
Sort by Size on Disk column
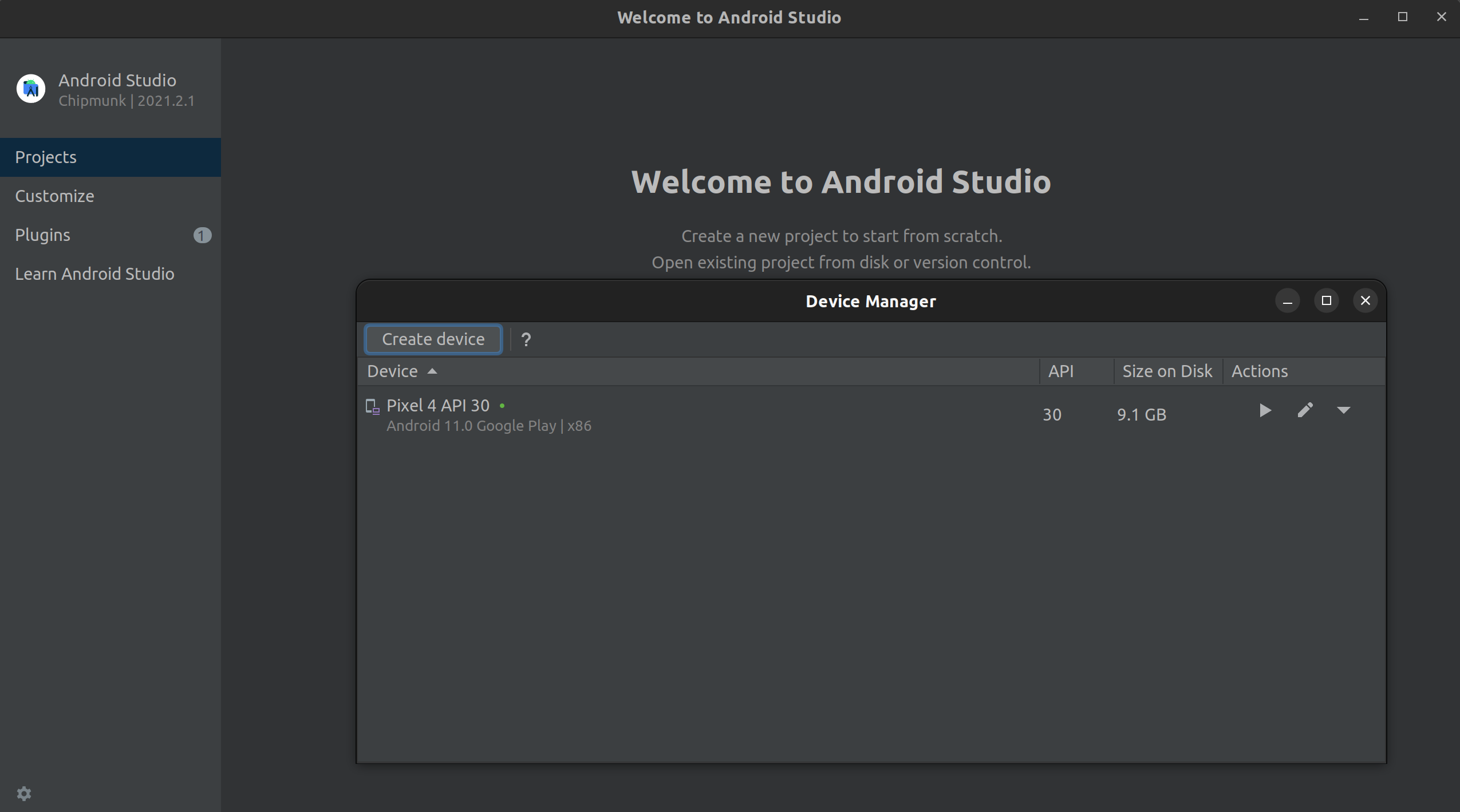[1168, 371]
